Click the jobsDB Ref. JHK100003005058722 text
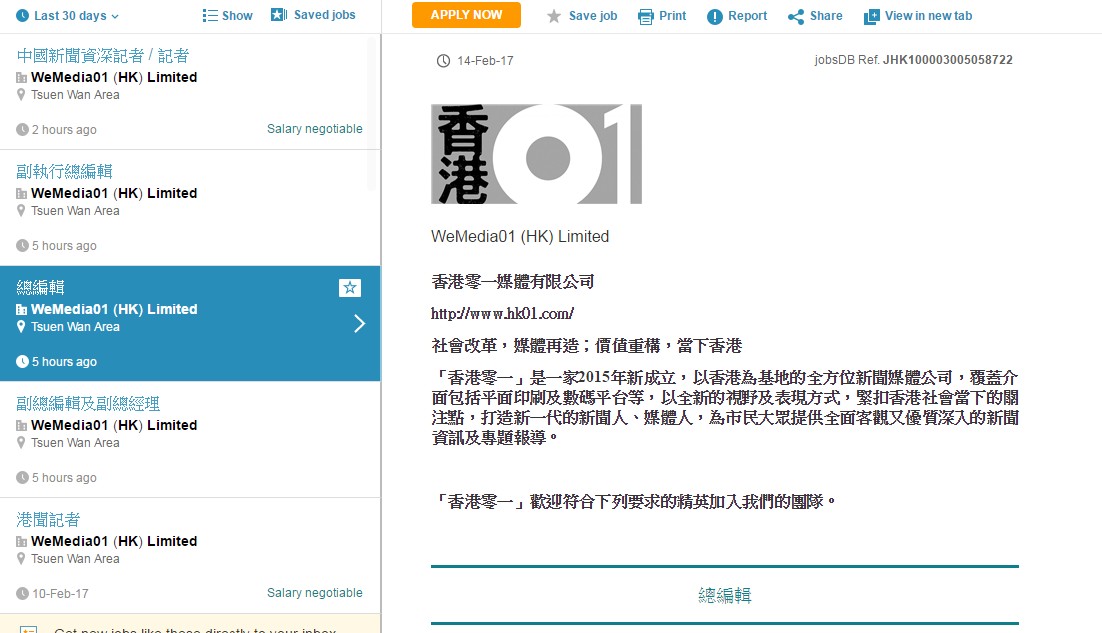 coord(914,60)
